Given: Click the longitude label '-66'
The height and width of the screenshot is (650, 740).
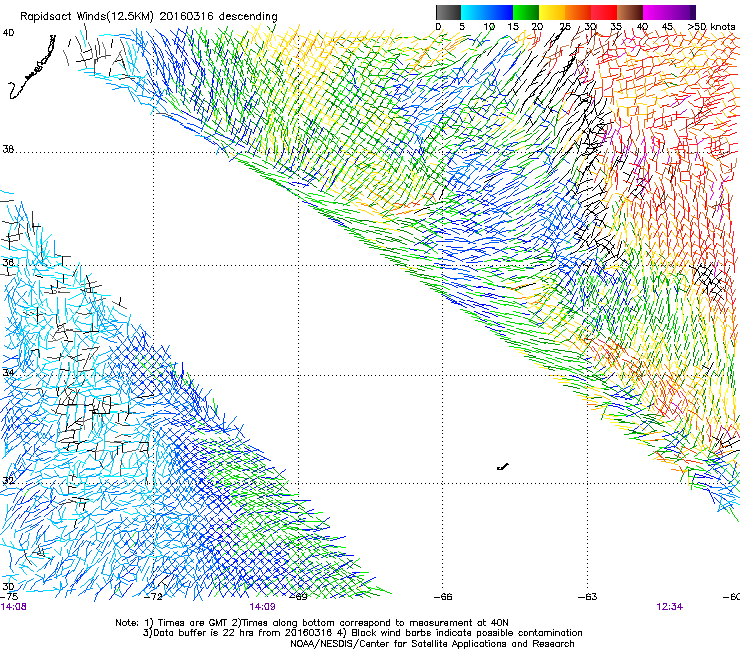Looking at the screenshot, I should coord(443,597).
